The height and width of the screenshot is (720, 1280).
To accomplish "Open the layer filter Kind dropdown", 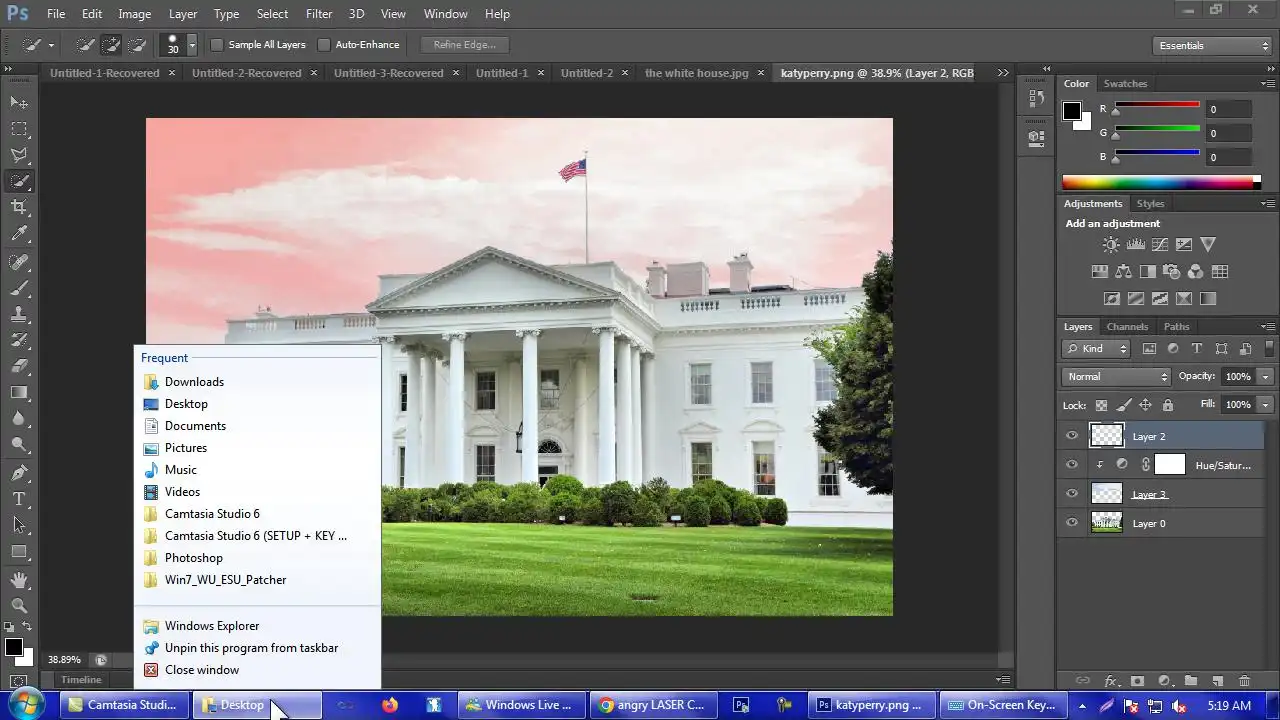I will point(1097,349).
